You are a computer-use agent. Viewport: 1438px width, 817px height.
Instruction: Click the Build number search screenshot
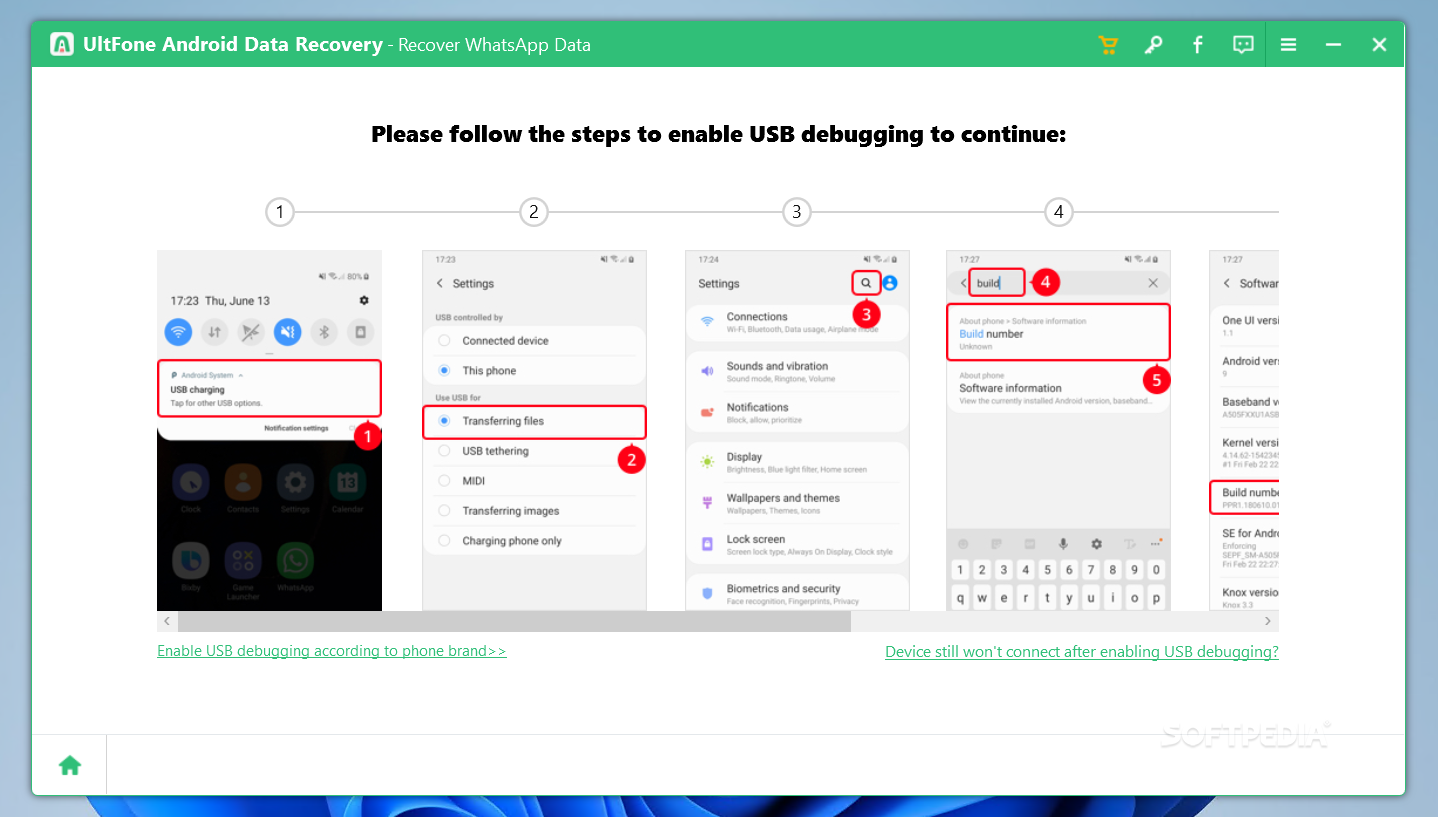pos(1058,430)
